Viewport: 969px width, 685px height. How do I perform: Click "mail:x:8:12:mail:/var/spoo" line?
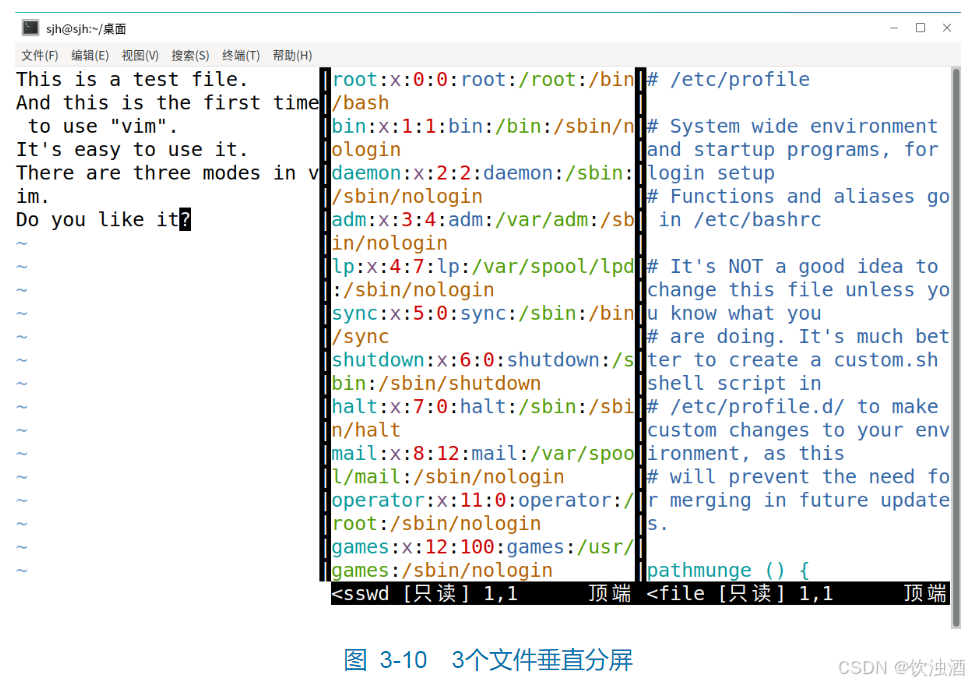[483, 454]
